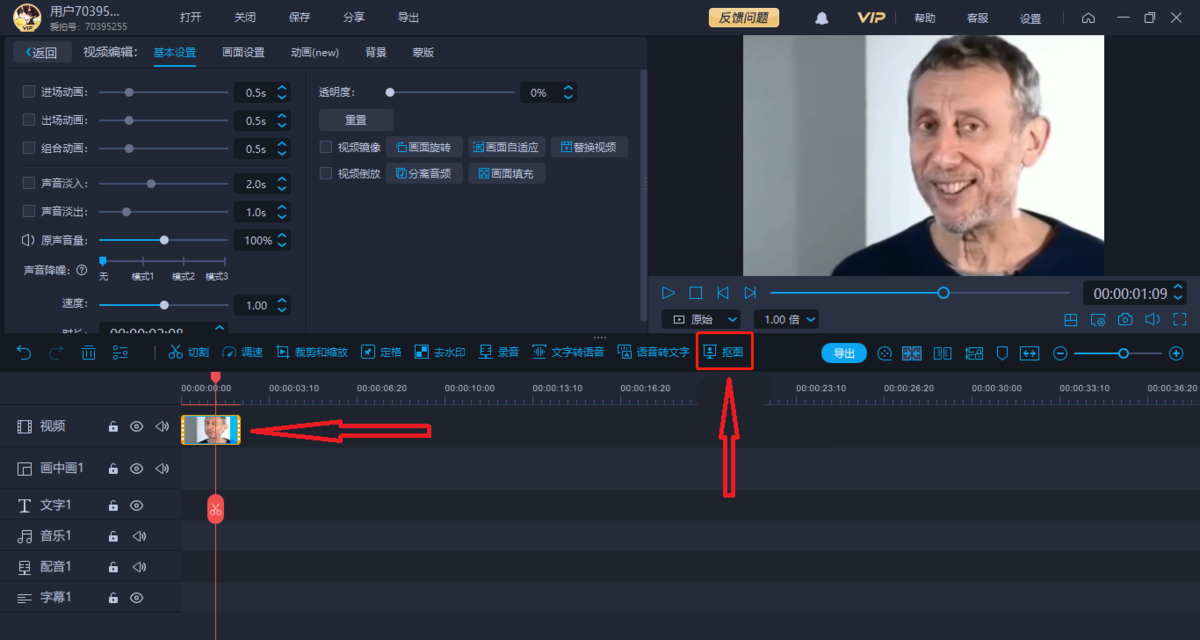
Task: Open the 分享 menu
Action: tap(354, 18)
